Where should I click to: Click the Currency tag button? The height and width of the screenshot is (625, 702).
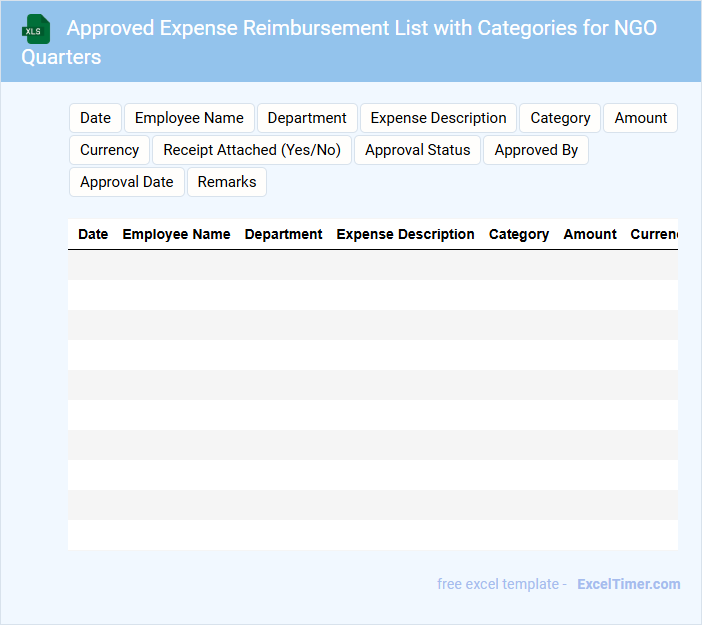109,150
